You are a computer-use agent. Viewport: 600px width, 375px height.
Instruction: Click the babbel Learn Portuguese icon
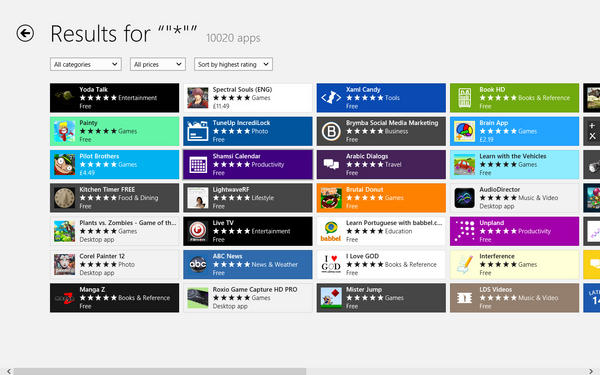[x=331, y=231]
